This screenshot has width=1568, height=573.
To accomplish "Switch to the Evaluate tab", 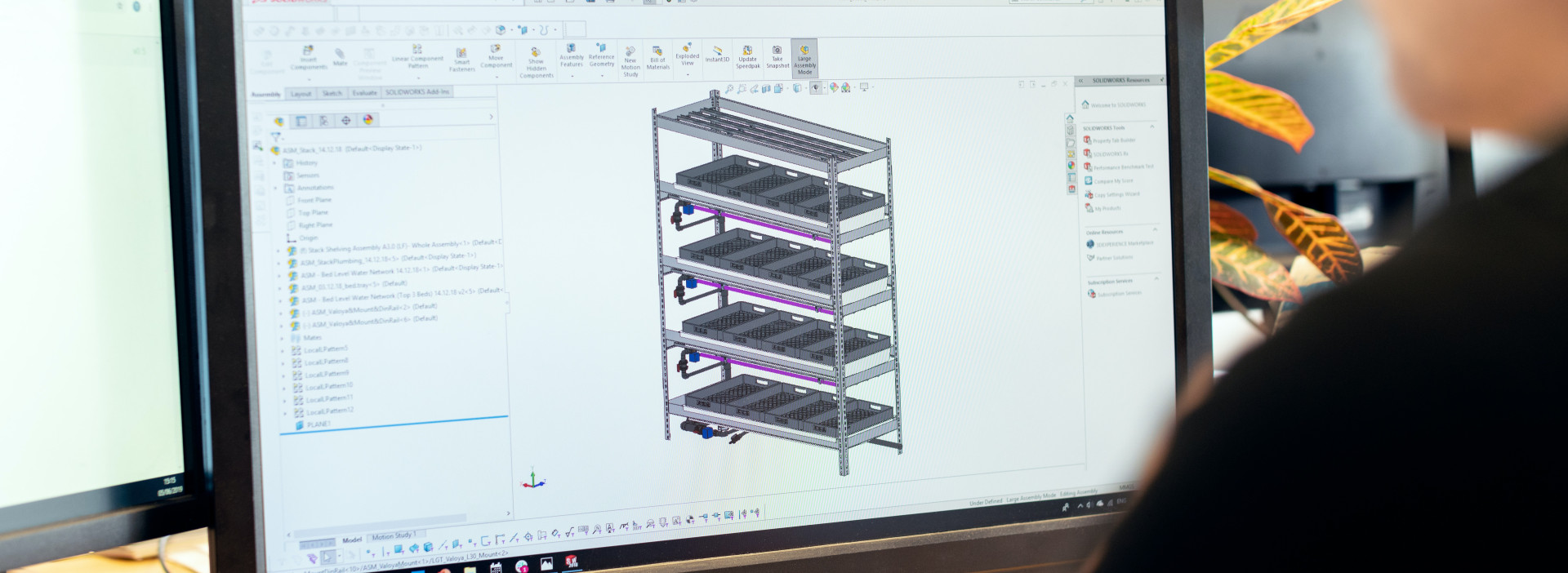I will pos(364,93).
